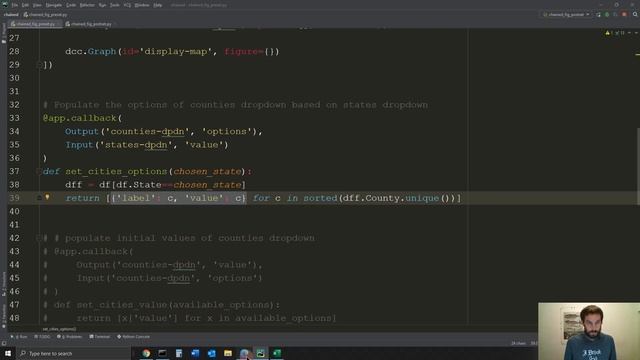The height and width of the screenshot is (360, 640).
Task: Open Microsoft Word from taskbar
Action: [195, 353]
